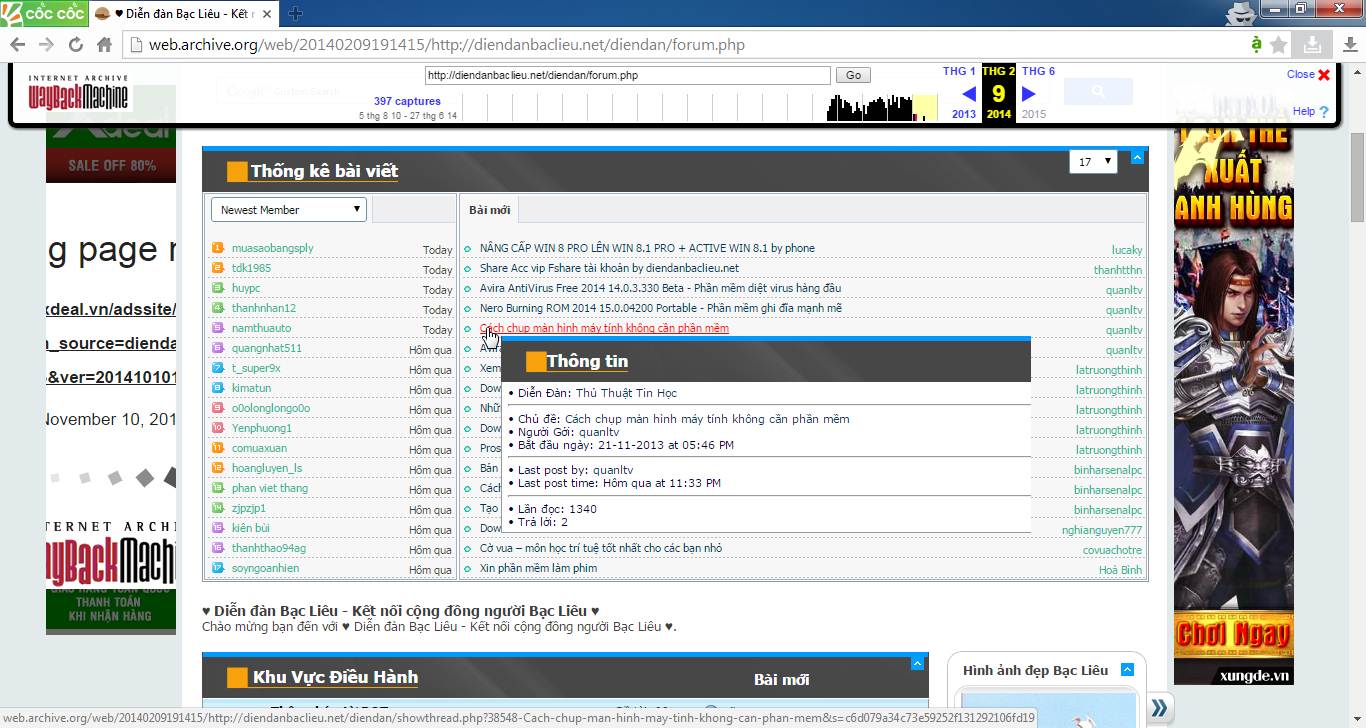1366x728 pixels.
Task: Open poster nghianguyen777's profile link
Action: 1102,530
